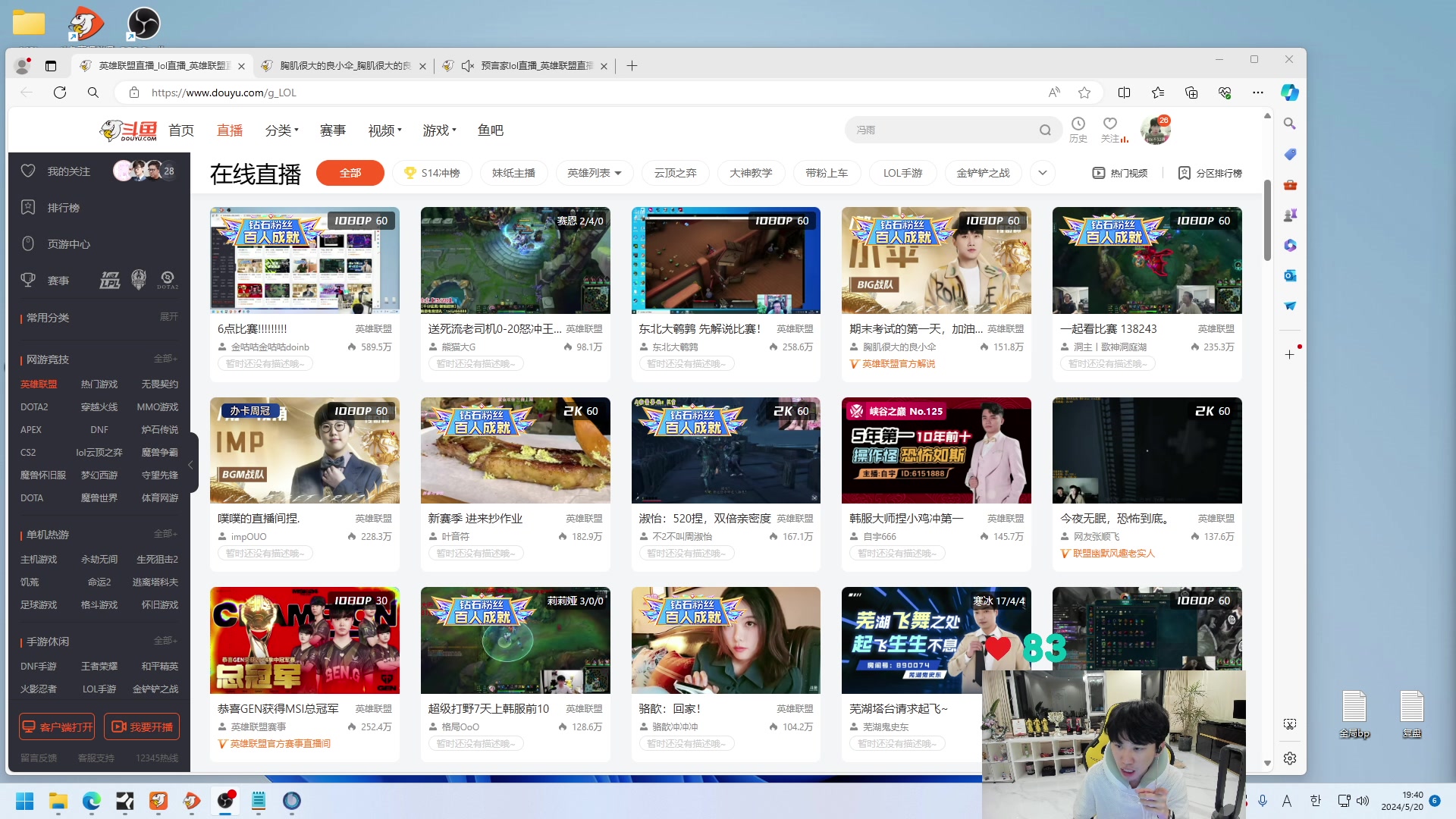Open 鱼吧 in top navigation
1456x819 pixels.
click(491, 130)
